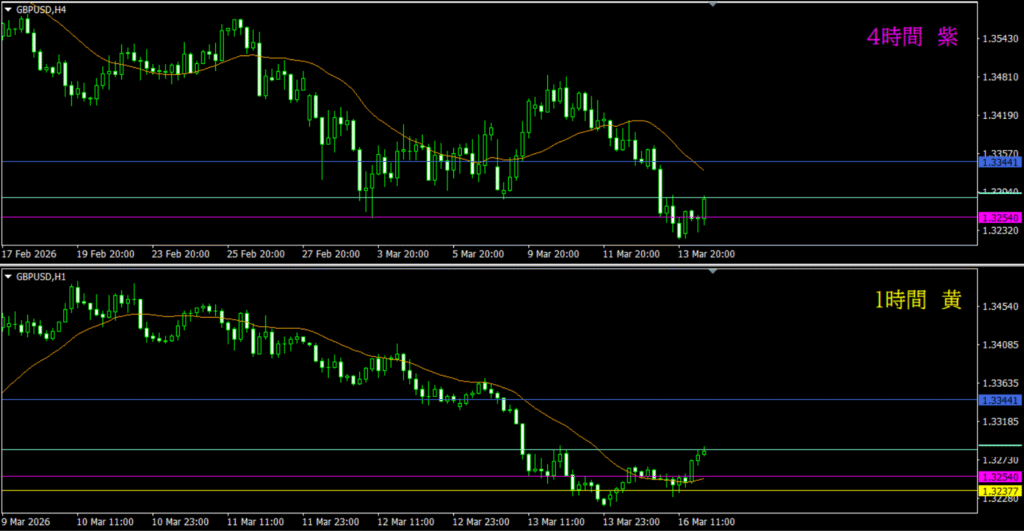Click the '12 Mar 23:00' time label on H1 axis
The image size is (1024, 531).
pos(480,522)
